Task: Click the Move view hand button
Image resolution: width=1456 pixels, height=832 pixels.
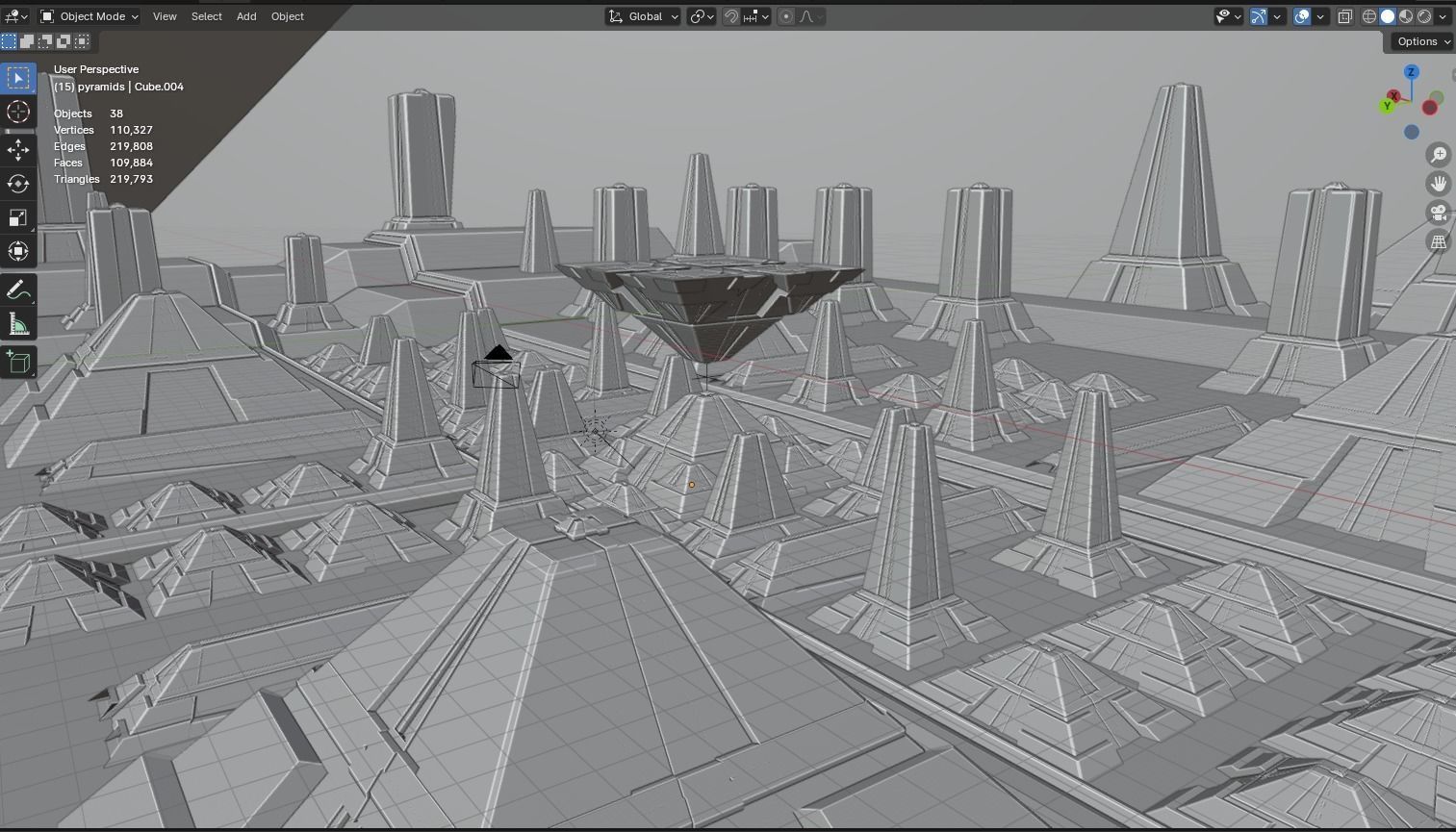Action: pyautogui.click(x=1439, y=184)
